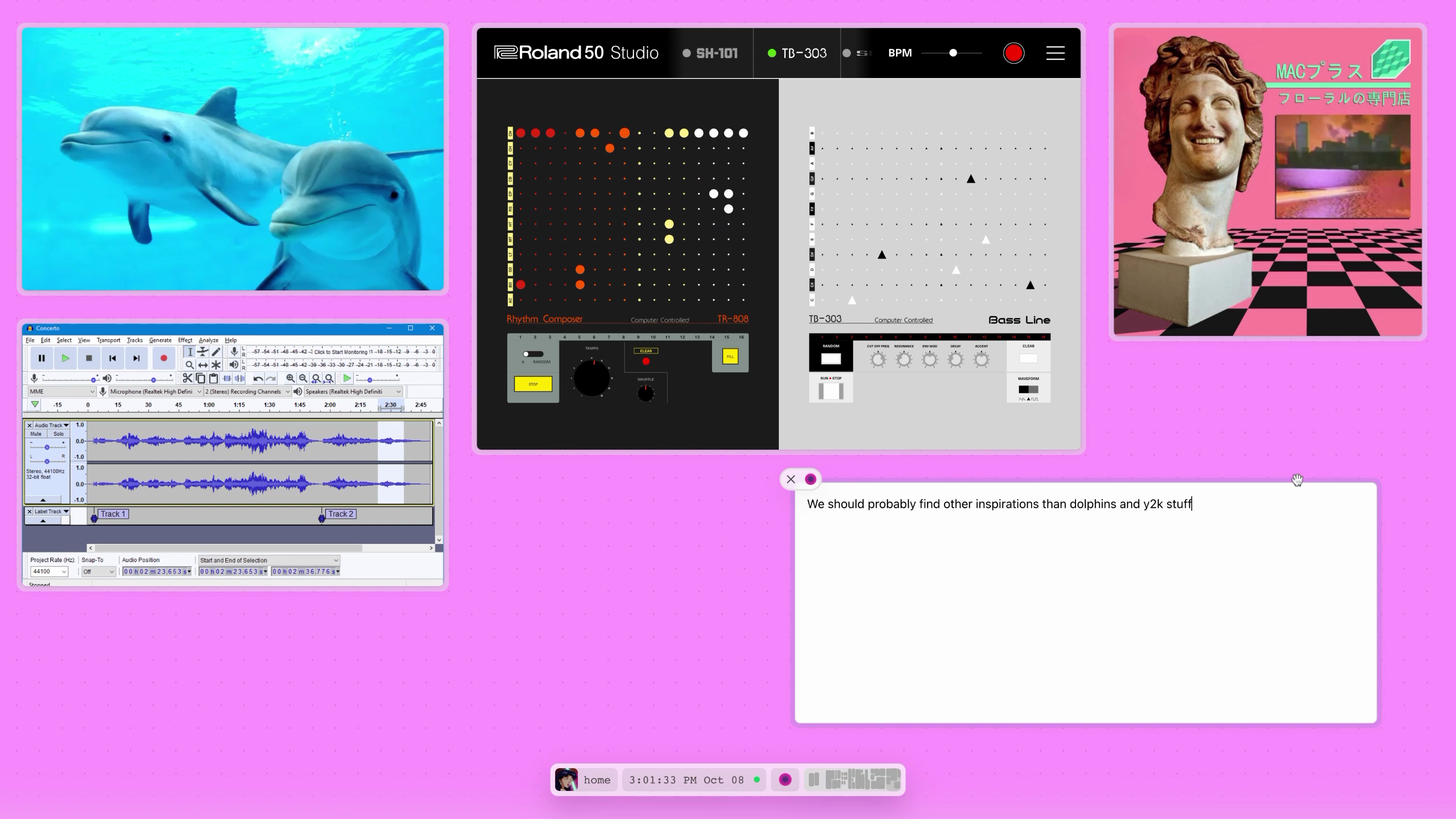
Task: Fit selection to width zoom icon
Action: point(316,379)
